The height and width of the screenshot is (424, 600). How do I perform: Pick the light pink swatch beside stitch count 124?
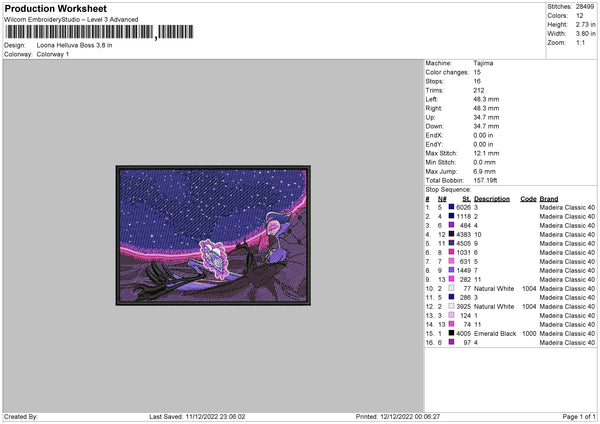[451, 315]
